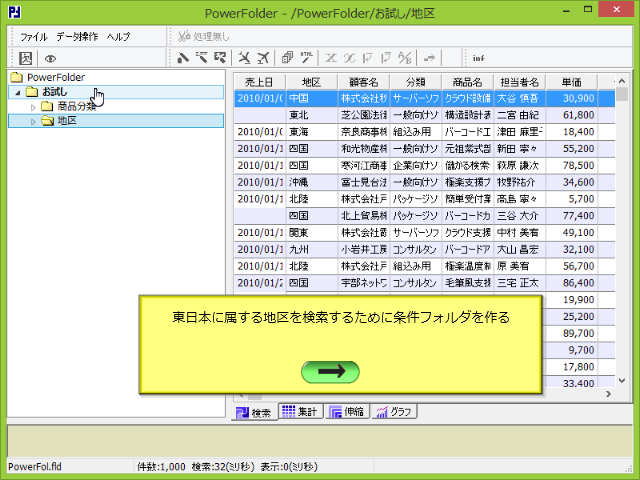Select the 東北 region cell
The width and height of the screenshot is (640, 480).
(x=311, y=115)
